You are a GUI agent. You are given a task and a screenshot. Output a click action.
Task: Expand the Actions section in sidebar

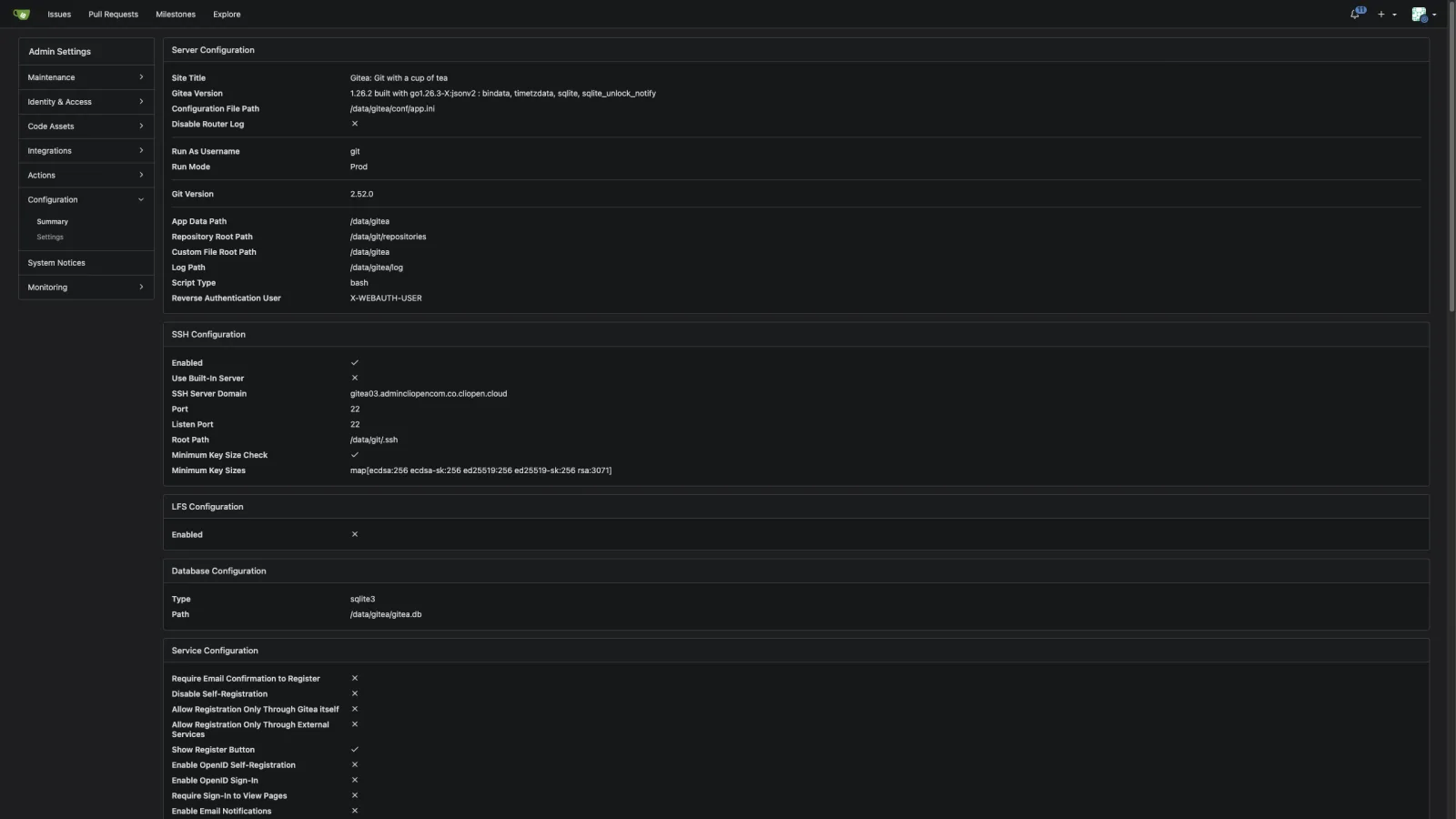coord(86,176)
